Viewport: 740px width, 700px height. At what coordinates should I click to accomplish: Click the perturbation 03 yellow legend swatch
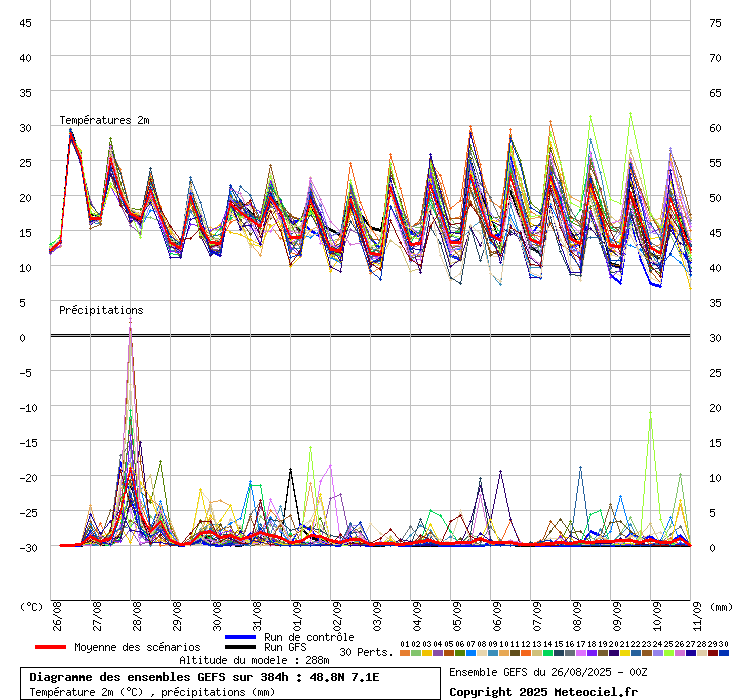click(x=427, y=653)
